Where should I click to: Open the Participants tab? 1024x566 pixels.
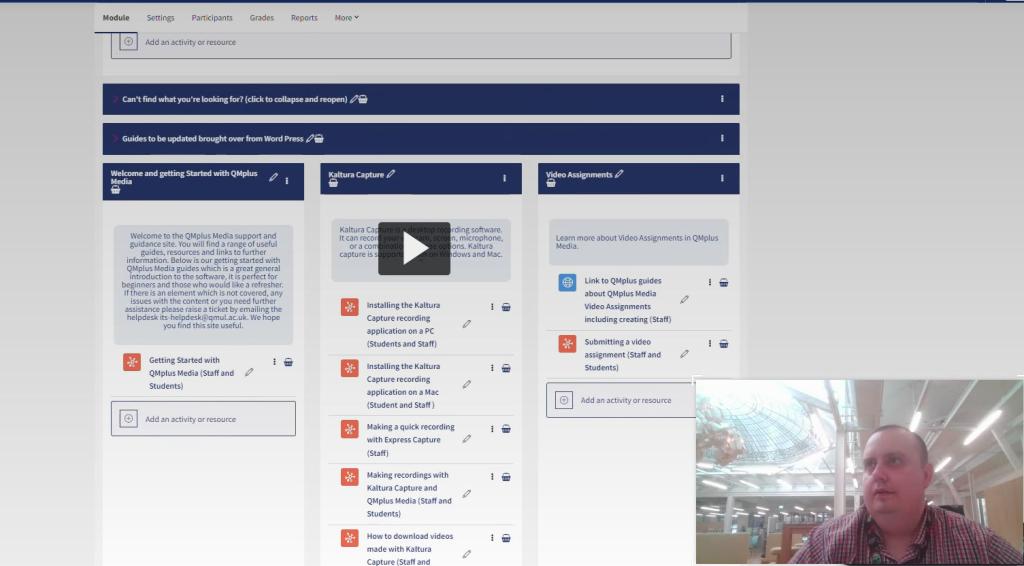coord(212,18)
